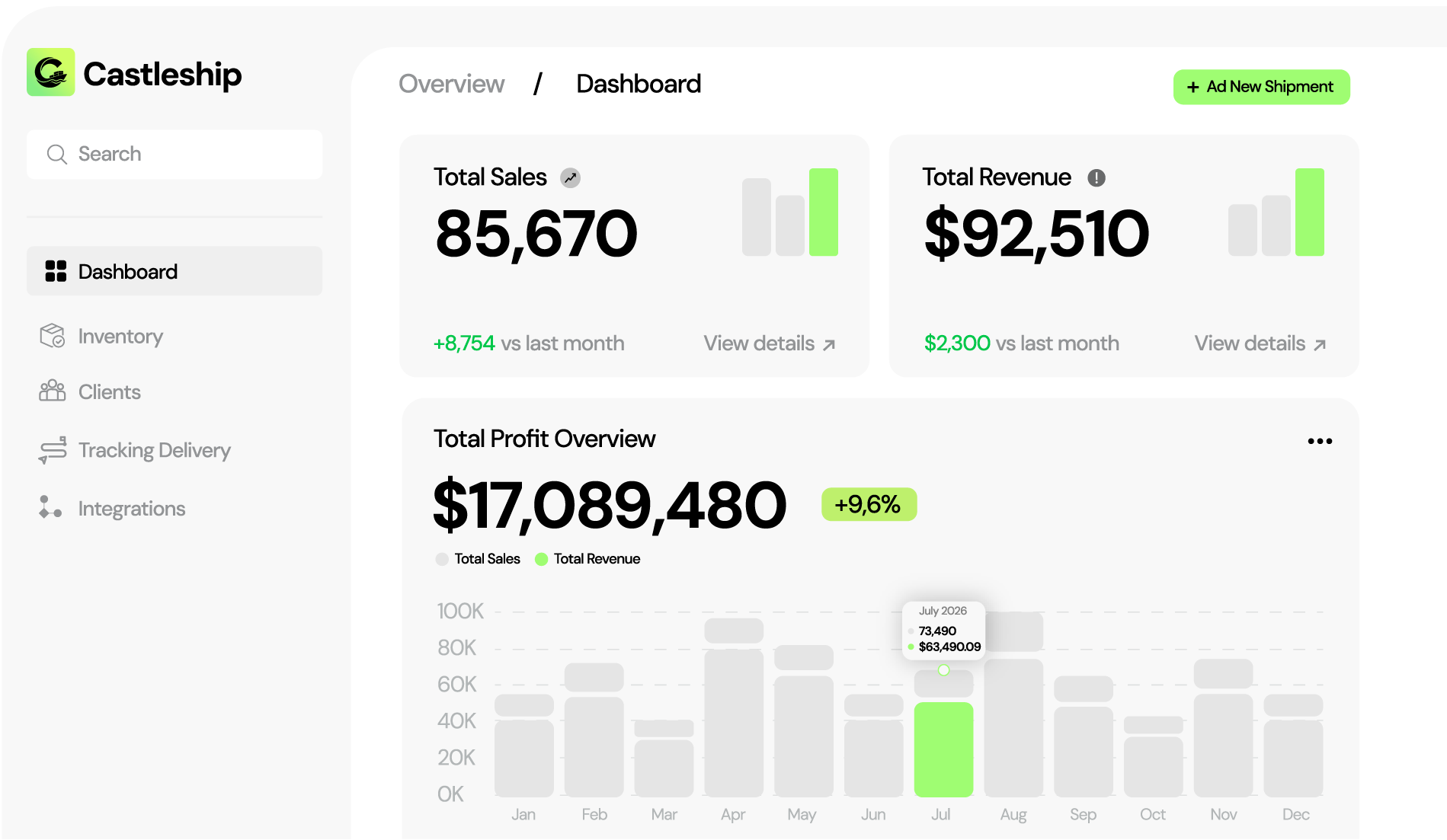Image resolution: width=1447 pixels, height=840 pixels.
Task: Click the Castleship logo icon
Action: [x=51, y=73]
